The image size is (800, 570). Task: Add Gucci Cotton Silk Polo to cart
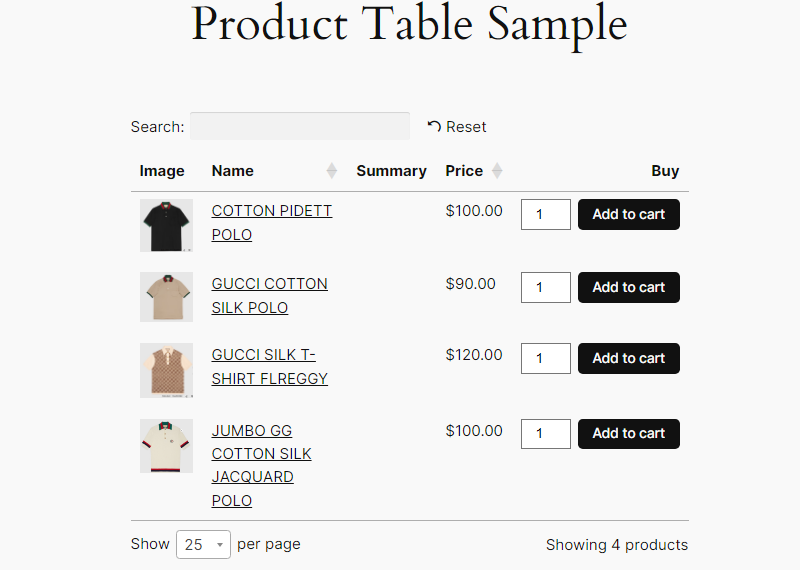(629, 287)
